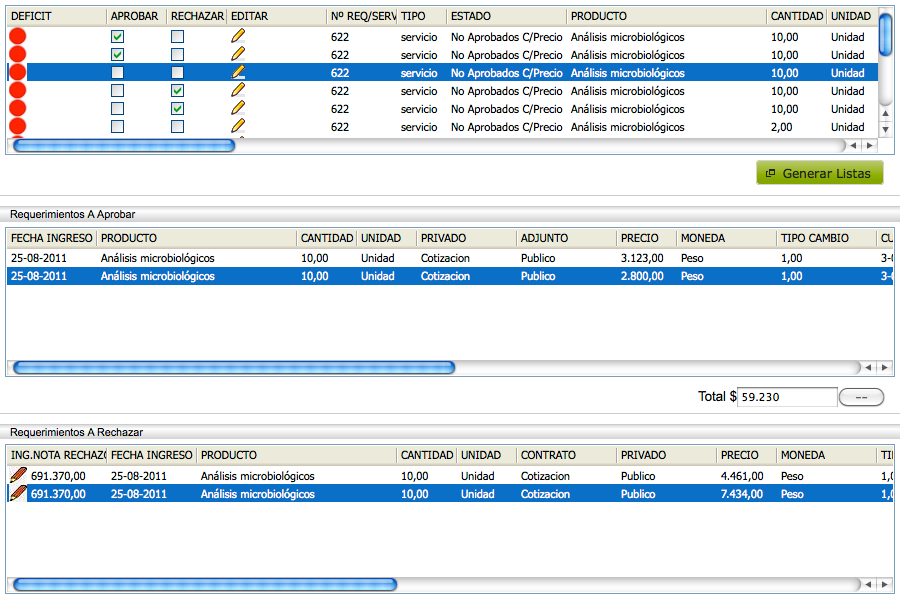Viewport: 900px width, 603px height.
Task: Open the rejection note pencil for price 7.434,00
Action: pos(18,493)
